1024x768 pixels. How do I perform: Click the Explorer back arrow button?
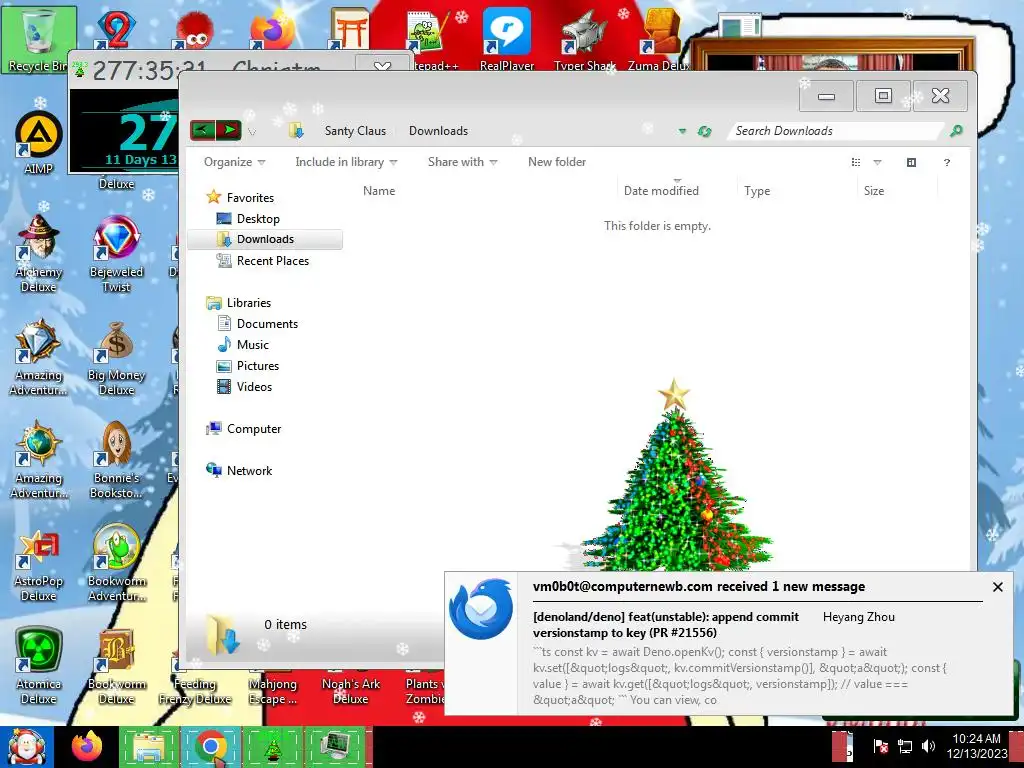(x=202, y=130)
